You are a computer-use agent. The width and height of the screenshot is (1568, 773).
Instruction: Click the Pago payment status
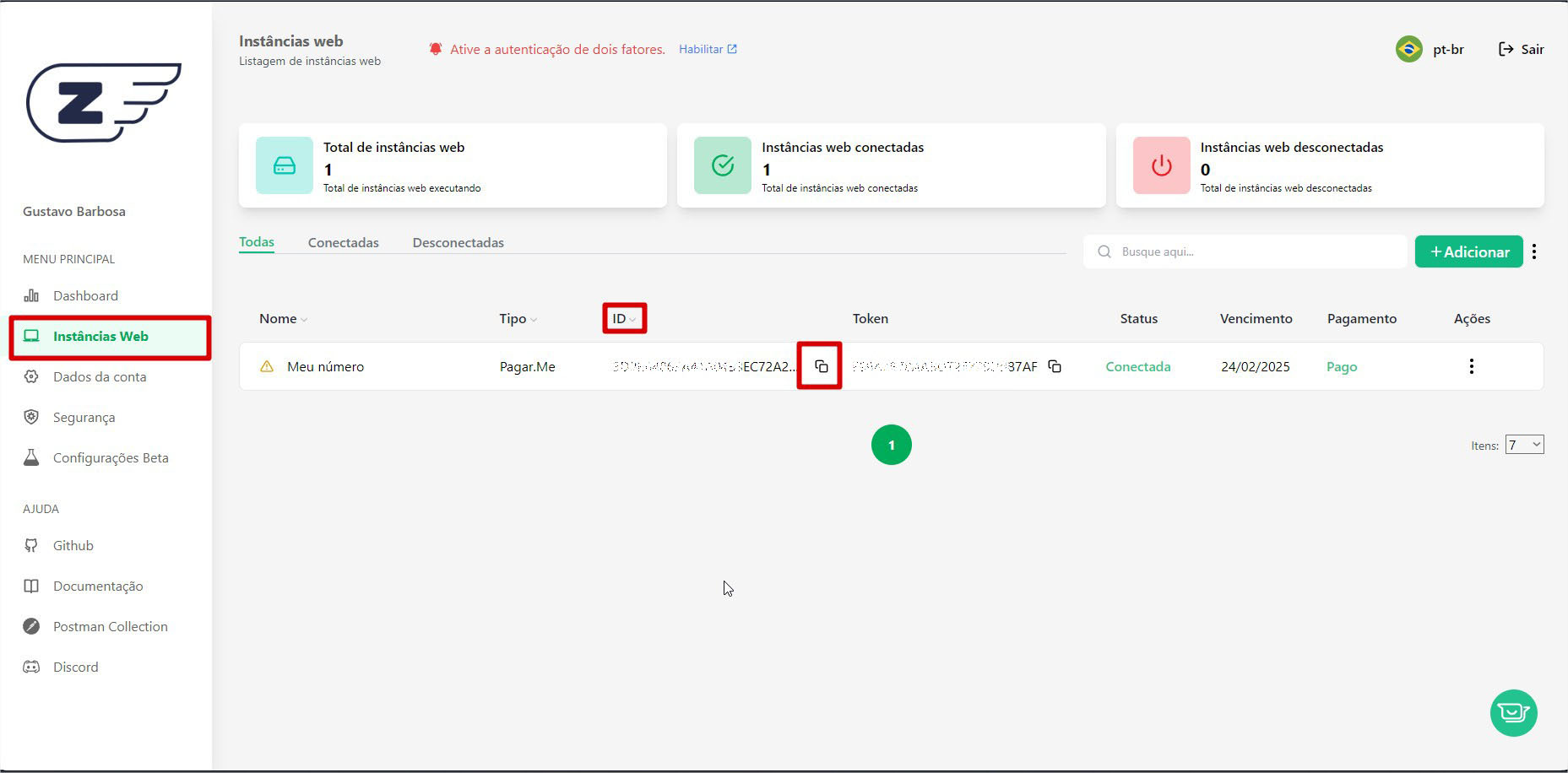1342,366
